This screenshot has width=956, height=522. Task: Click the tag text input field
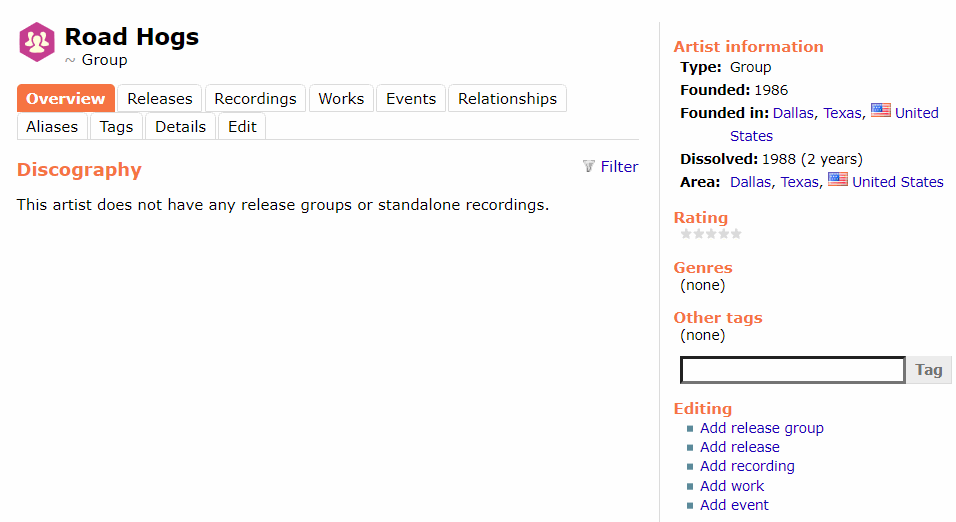coord(792,370)
